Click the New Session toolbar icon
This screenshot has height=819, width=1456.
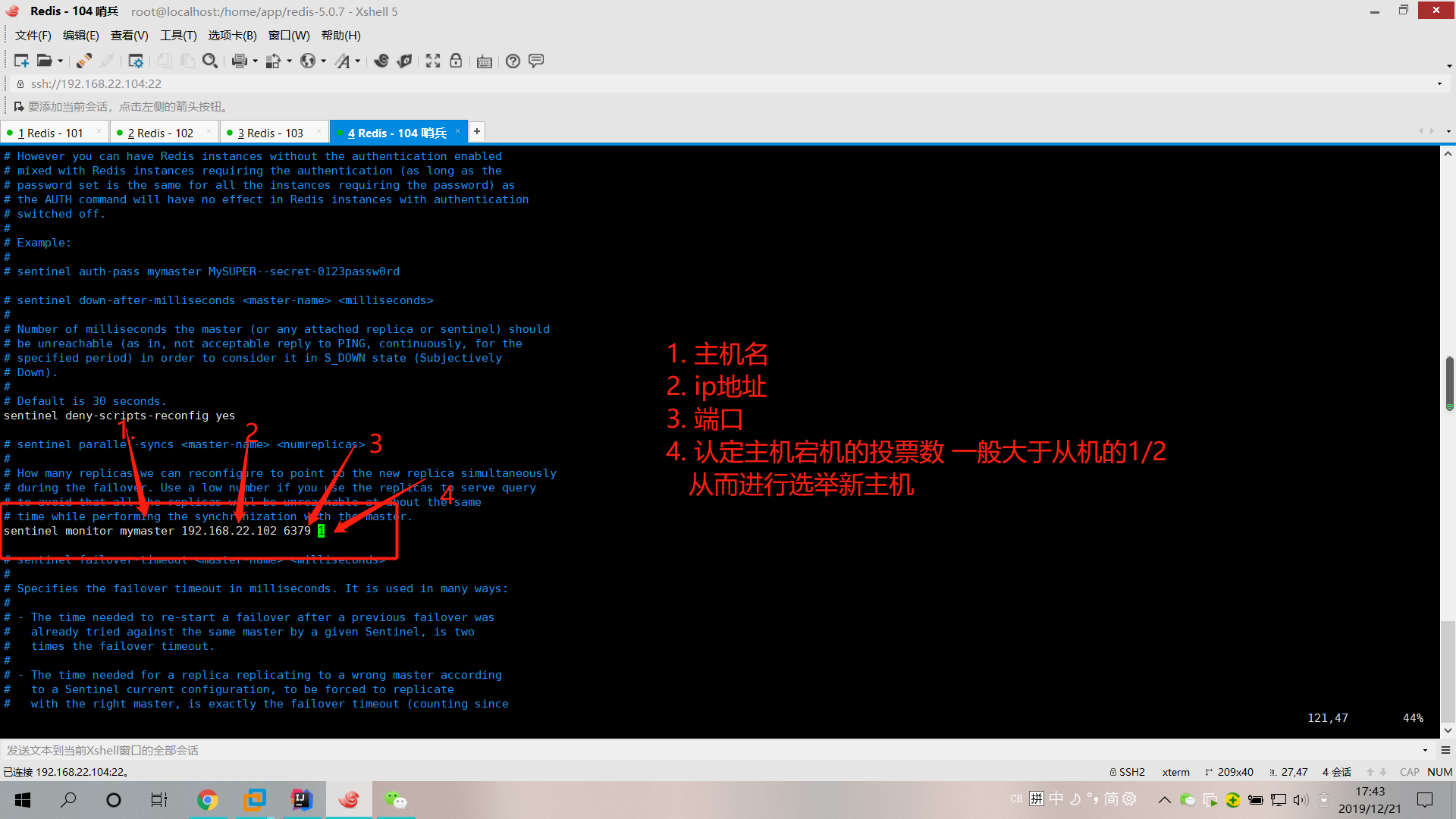(21, 61)
